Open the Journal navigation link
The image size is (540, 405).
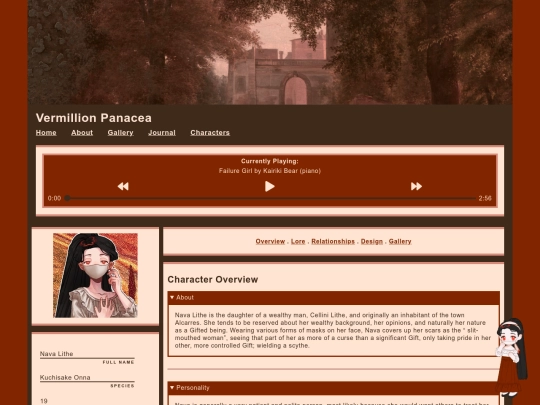tap(162, 133)
